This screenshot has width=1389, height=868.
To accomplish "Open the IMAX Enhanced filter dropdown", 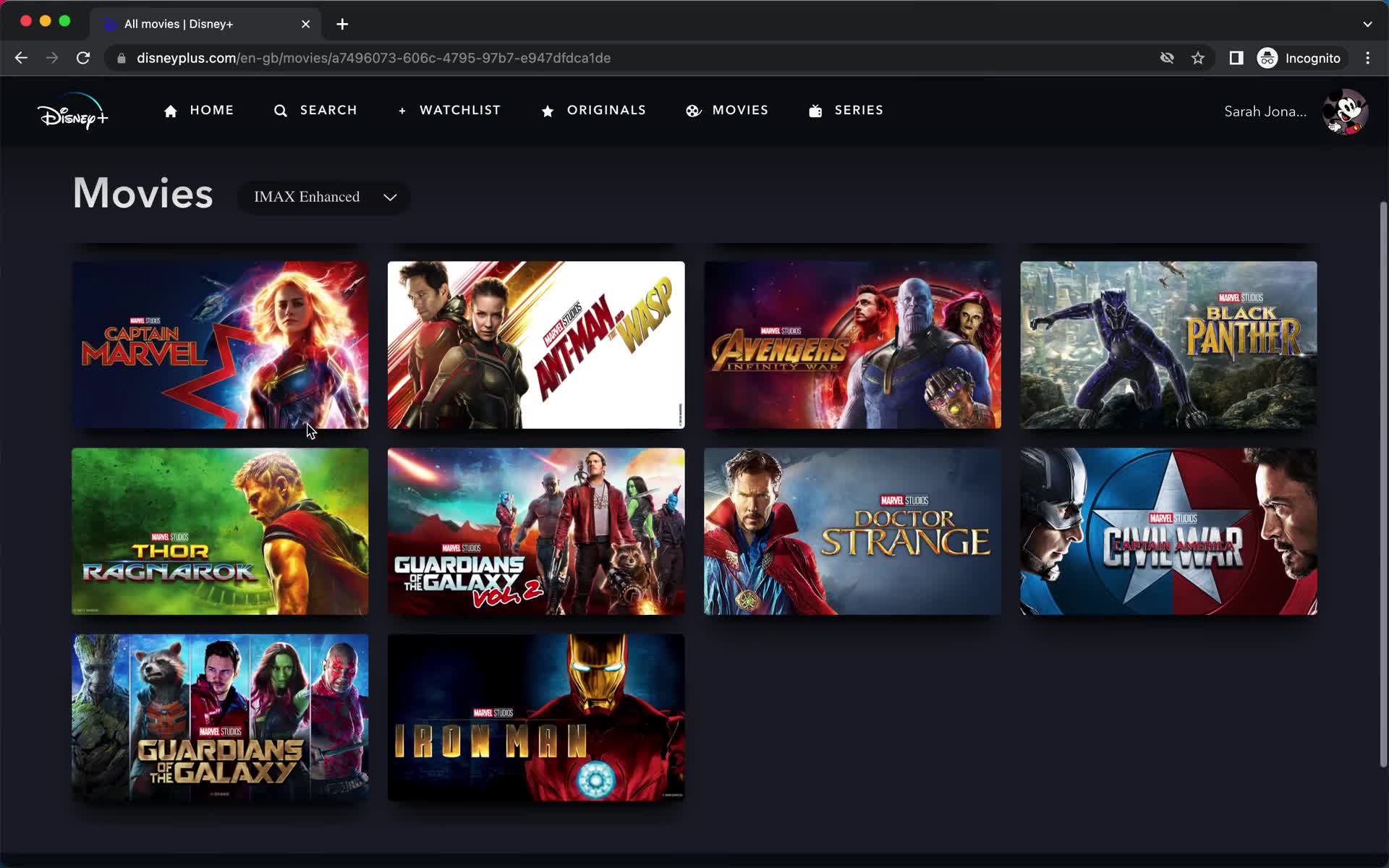I will (324, 197).
